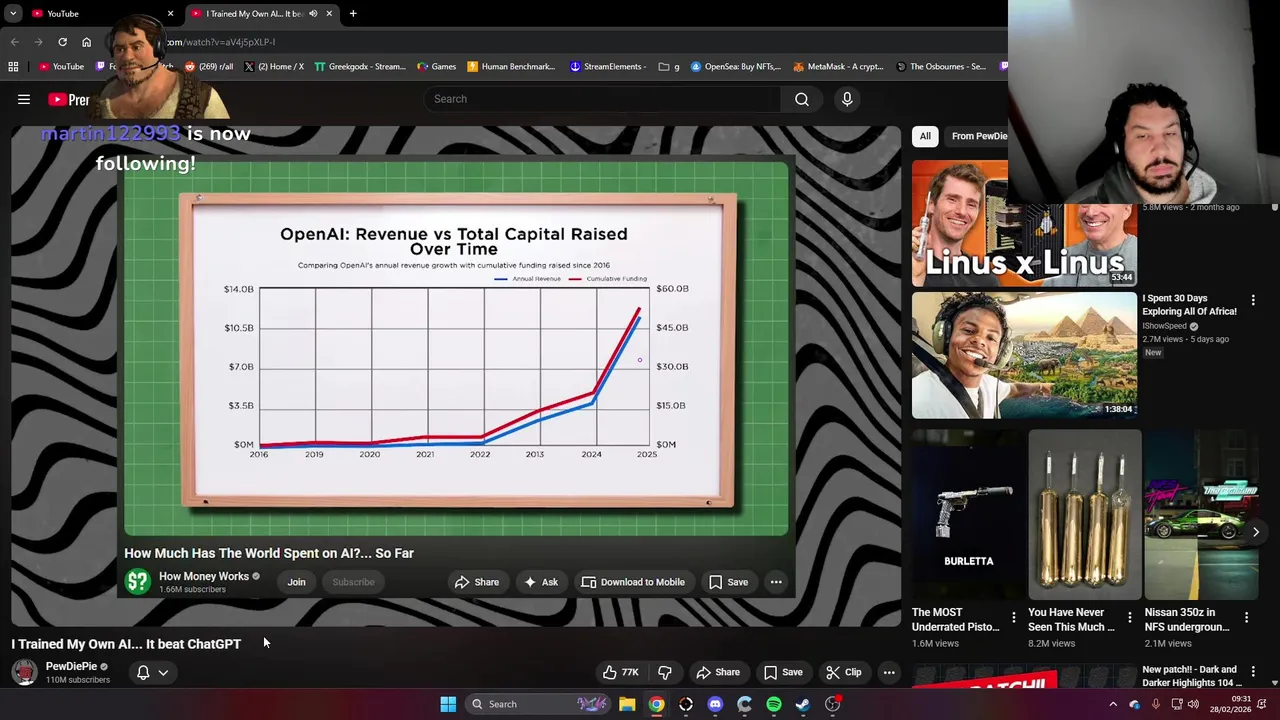Viewport: 1280px width, 720px height.
Task: Go to the browser home page
Action: pos(86,42)
